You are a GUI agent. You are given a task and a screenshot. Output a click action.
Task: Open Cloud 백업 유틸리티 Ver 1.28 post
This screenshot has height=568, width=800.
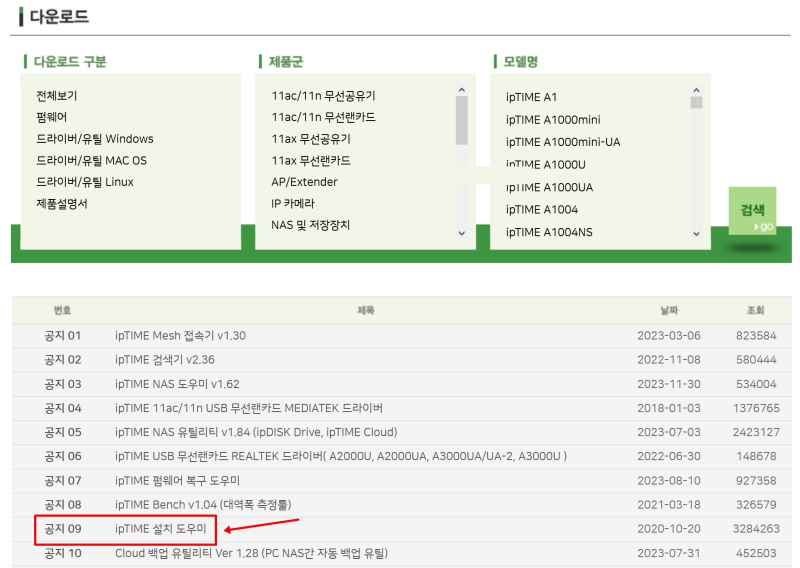(251, 553)
